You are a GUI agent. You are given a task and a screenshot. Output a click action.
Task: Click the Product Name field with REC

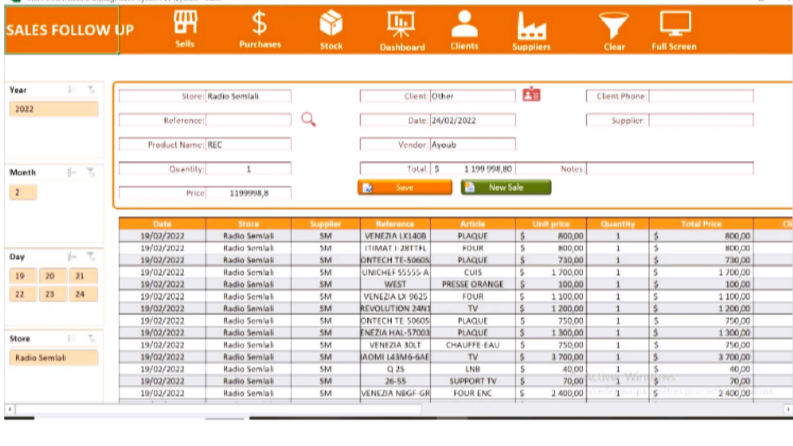(x=248, y=145)
